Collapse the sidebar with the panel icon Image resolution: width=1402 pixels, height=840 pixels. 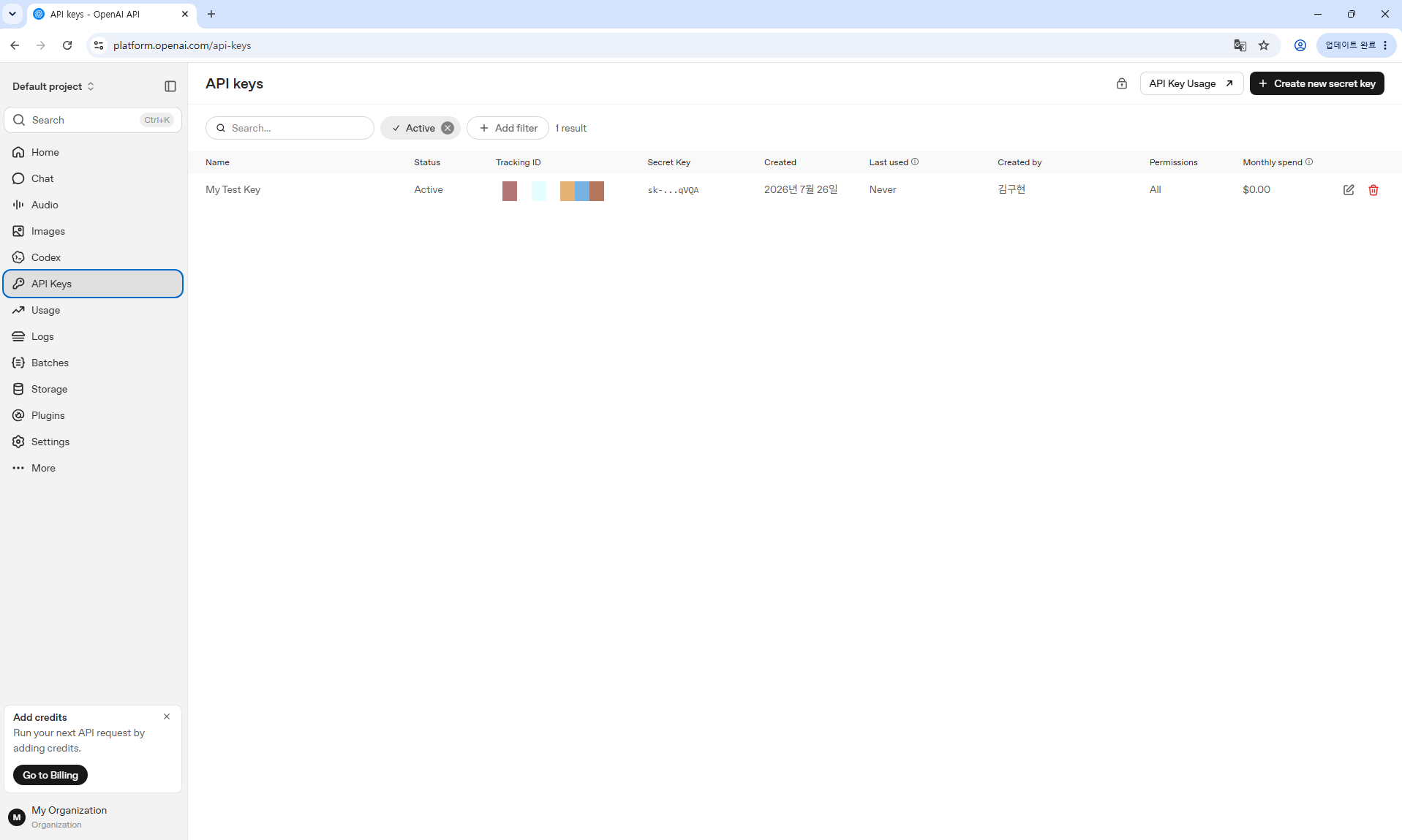(x=170, y=86)
